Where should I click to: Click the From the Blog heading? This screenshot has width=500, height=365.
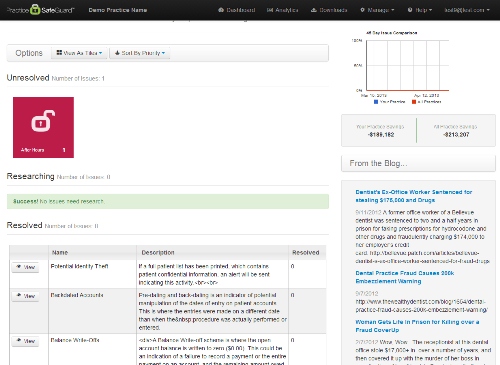tap(378, 163)
